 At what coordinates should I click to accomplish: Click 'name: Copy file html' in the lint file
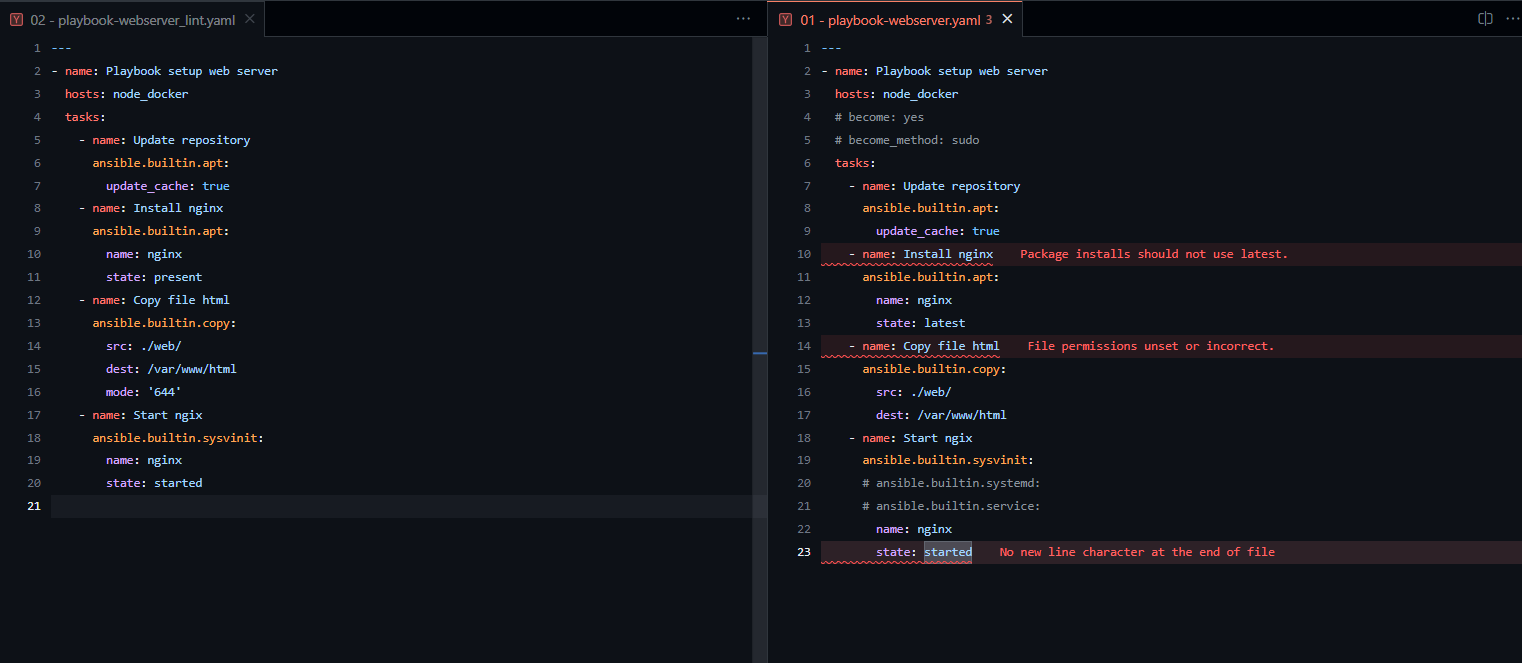click(161, 300)
